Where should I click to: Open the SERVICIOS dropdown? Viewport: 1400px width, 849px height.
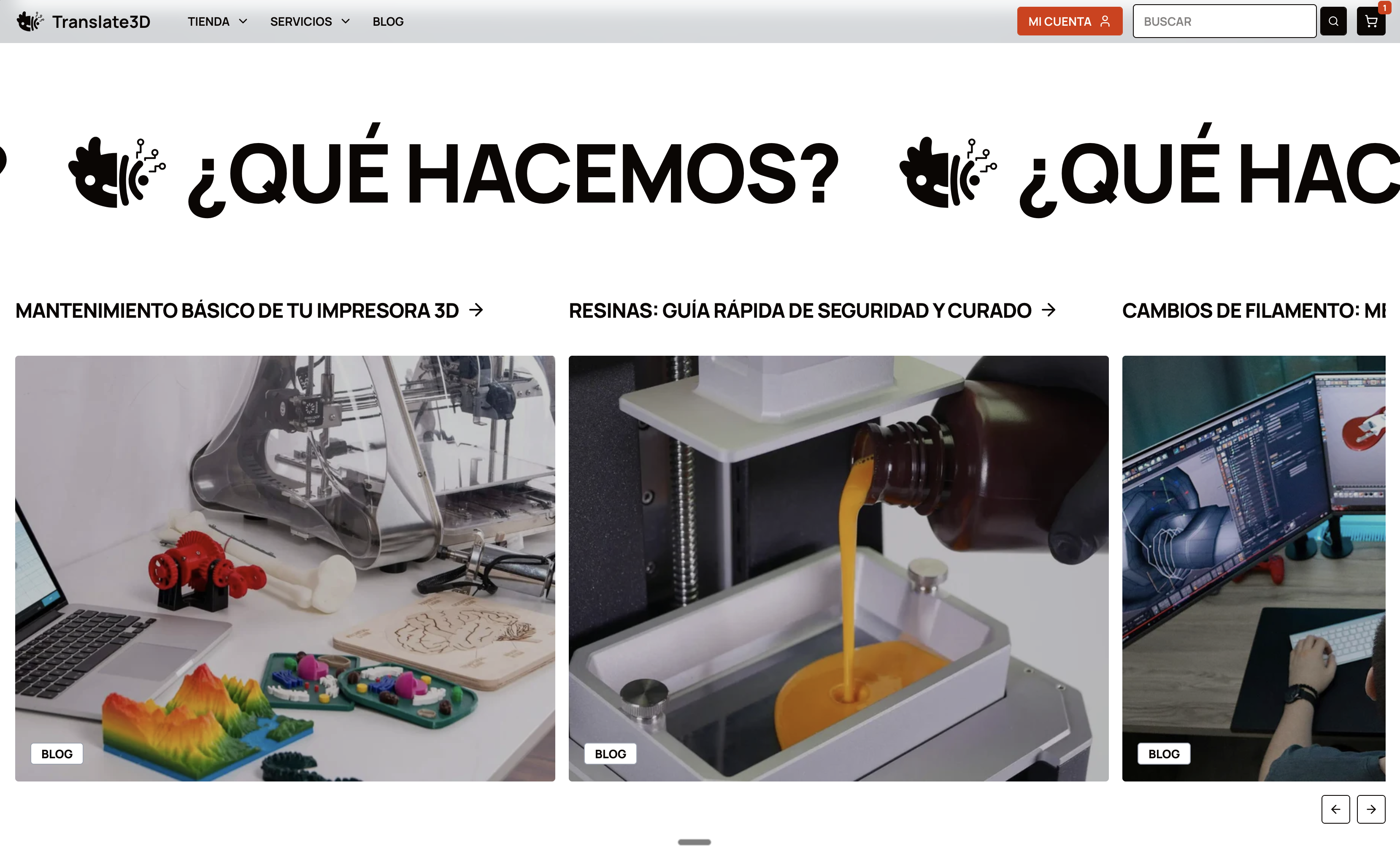tap(301, 21)
